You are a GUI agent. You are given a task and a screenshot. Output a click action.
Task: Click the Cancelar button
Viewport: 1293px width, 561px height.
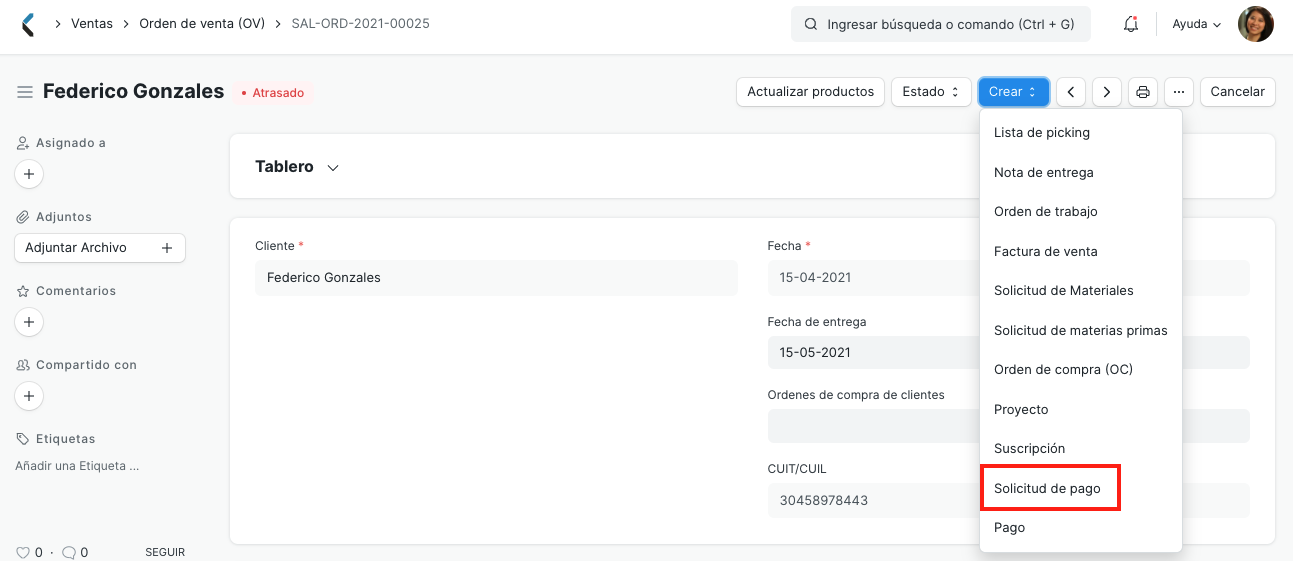(1238, 92)
